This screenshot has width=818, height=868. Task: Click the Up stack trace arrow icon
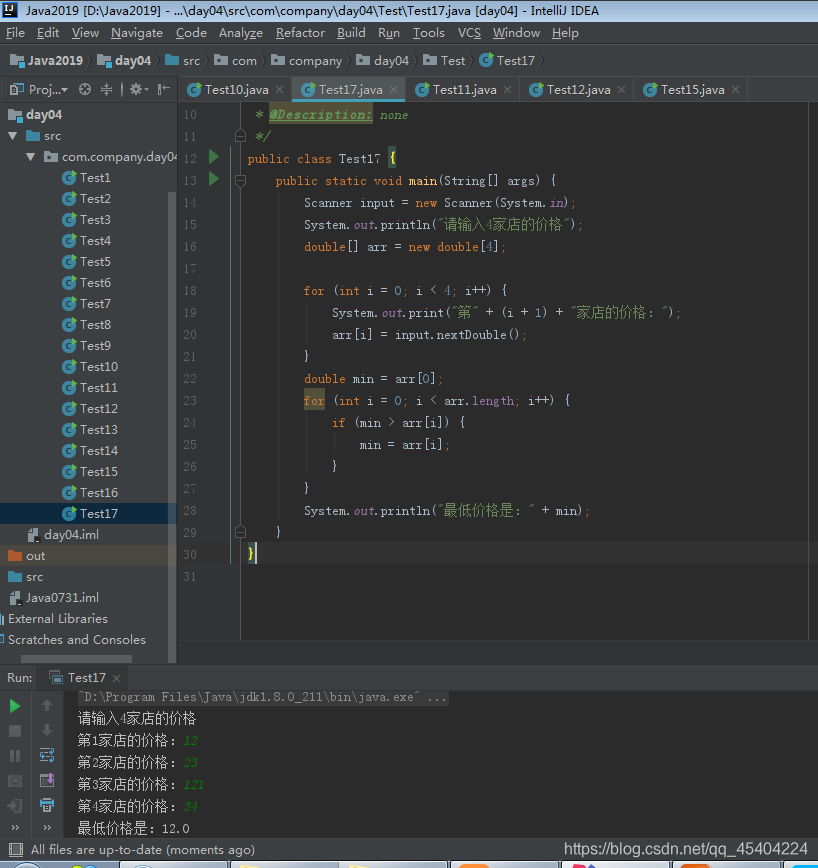[x=47, y=705]
